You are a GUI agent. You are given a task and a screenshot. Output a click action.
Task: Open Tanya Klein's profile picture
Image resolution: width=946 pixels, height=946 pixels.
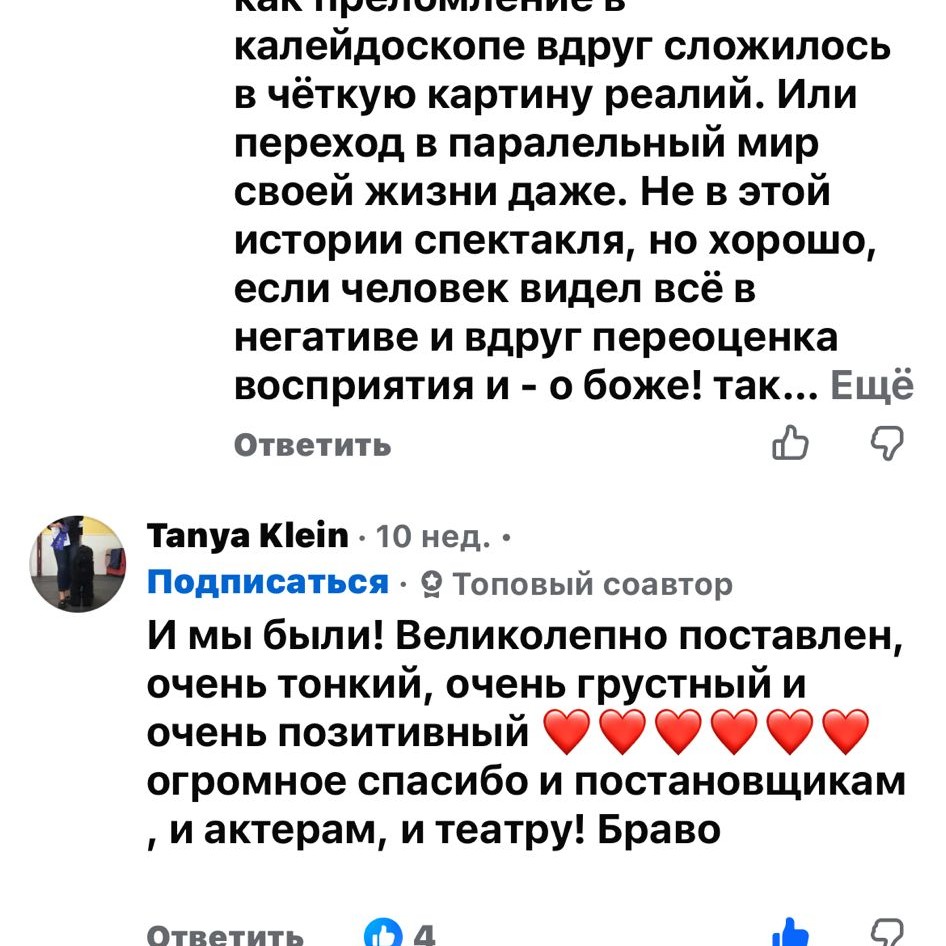pyautogui.click(x=78, y=563)
